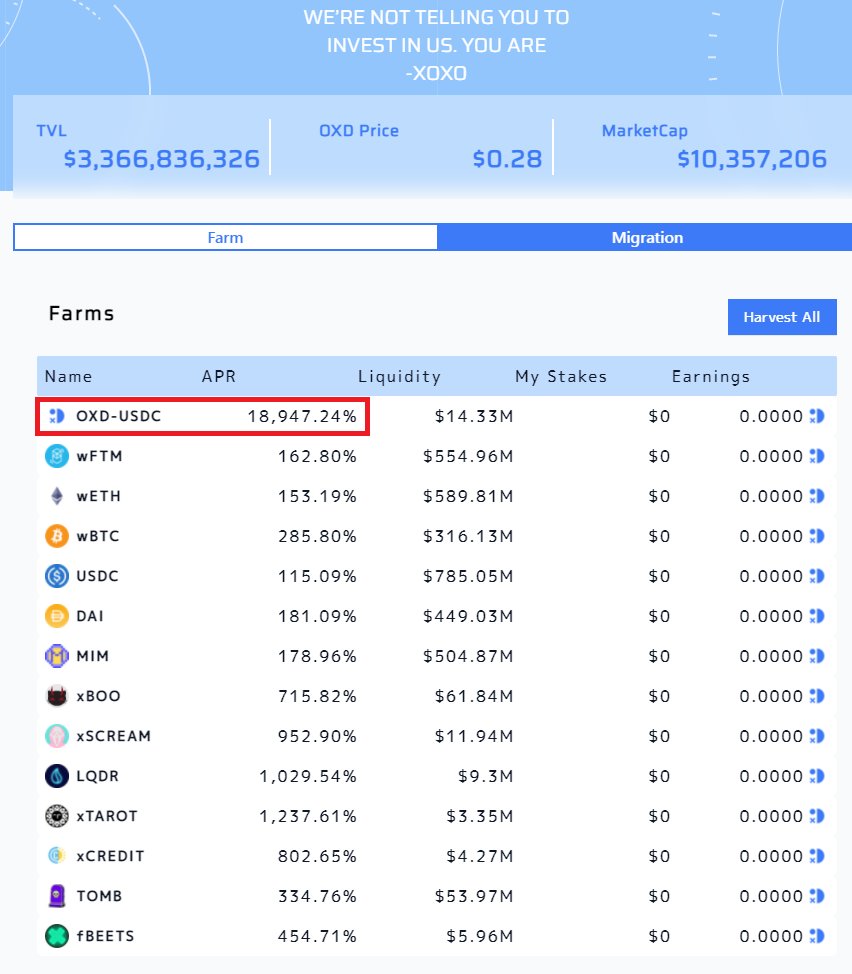This screenshot has width=852, height=974.
Task: Click the xSCREAM token icon
Action: [57, 735]
